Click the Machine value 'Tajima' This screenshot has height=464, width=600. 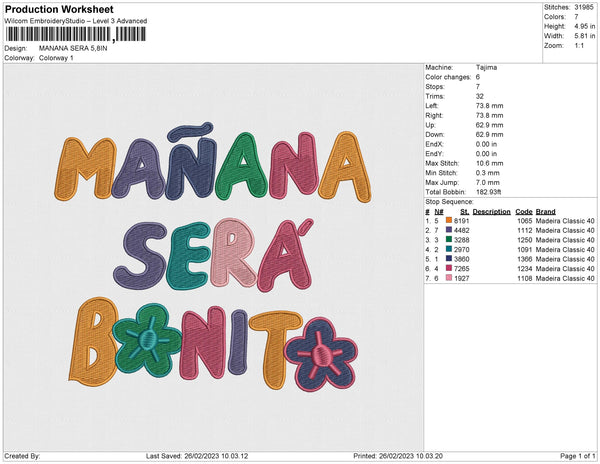[x=486, y=67]
